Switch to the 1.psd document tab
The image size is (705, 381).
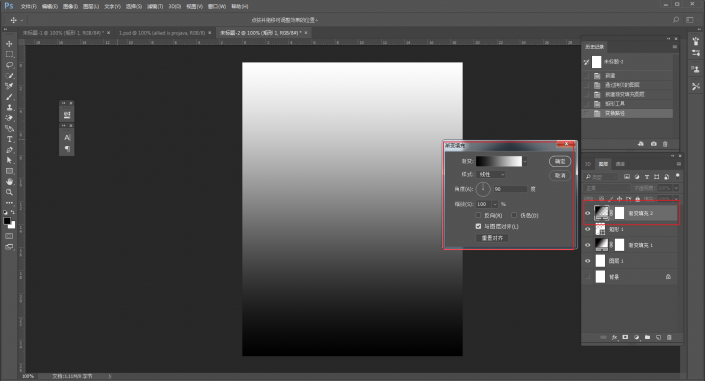click(x=162, y=33)
